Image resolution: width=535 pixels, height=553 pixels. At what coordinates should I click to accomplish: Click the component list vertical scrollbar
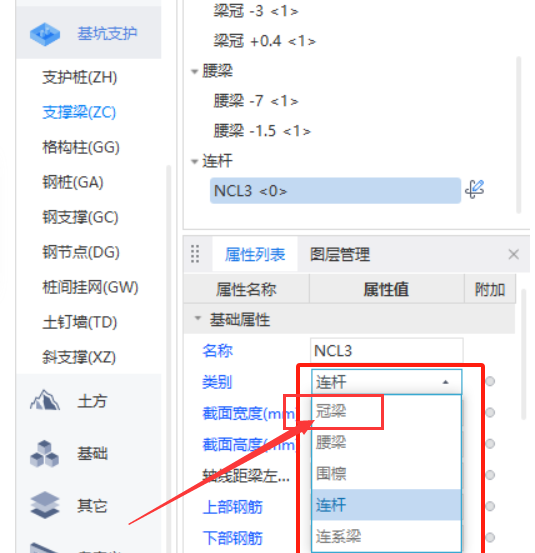[518, 135]
